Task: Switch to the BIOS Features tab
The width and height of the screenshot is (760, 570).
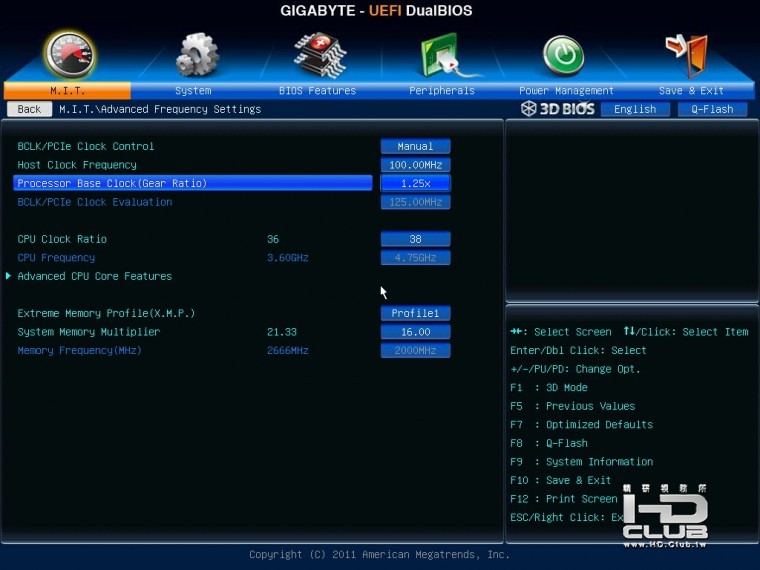Action: point(317,91)
